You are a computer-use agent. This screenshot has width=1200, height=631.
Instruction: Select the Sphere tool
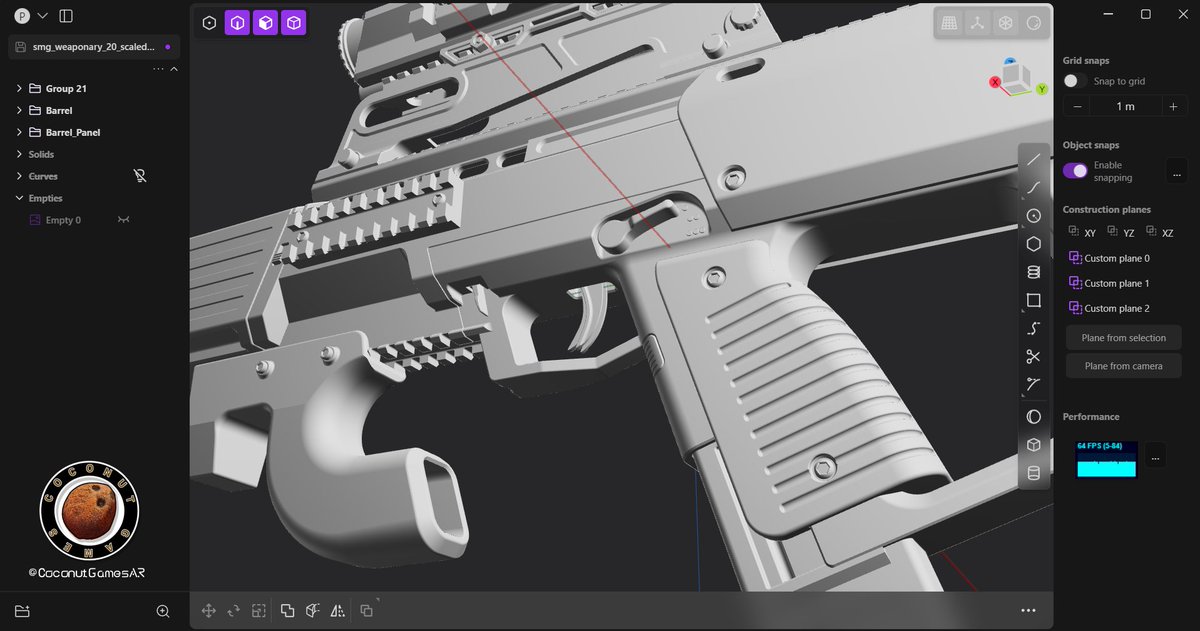[1034, 417]
